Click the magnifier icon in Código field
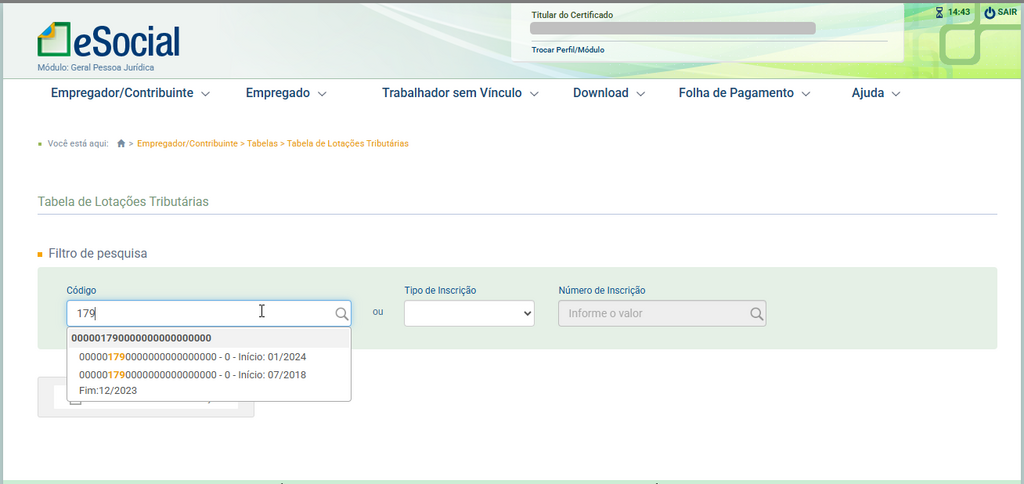1024x484 pixels. point(341,314)
